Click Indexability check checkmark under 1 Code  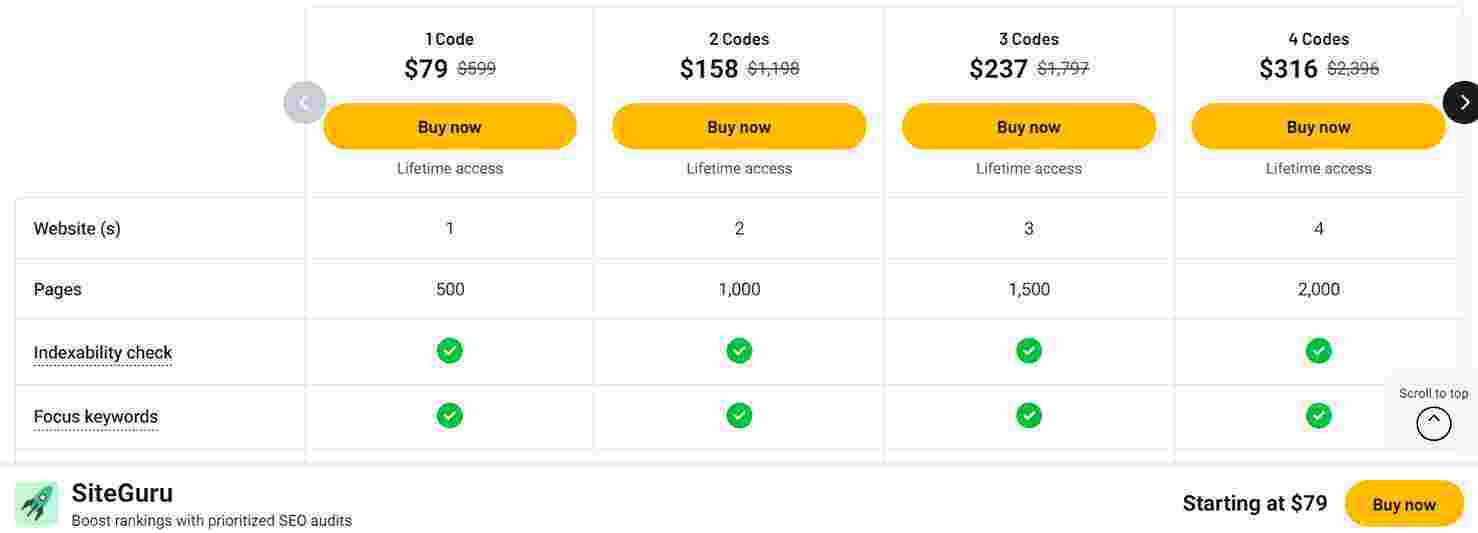tap(450, 351)
